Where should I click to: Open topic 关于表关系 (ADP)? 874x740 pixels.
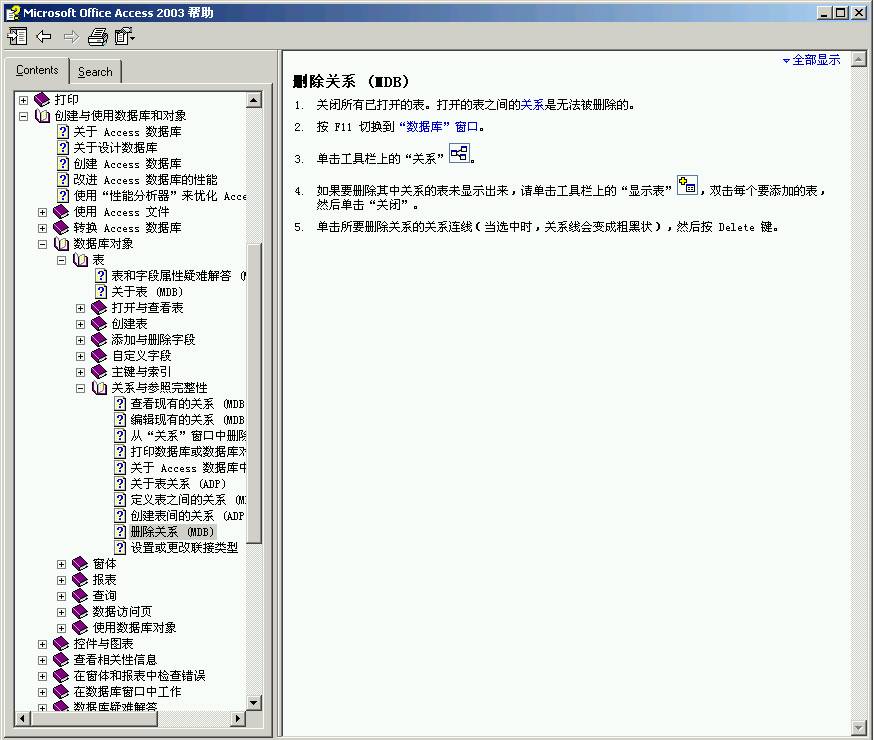(178, 484)
